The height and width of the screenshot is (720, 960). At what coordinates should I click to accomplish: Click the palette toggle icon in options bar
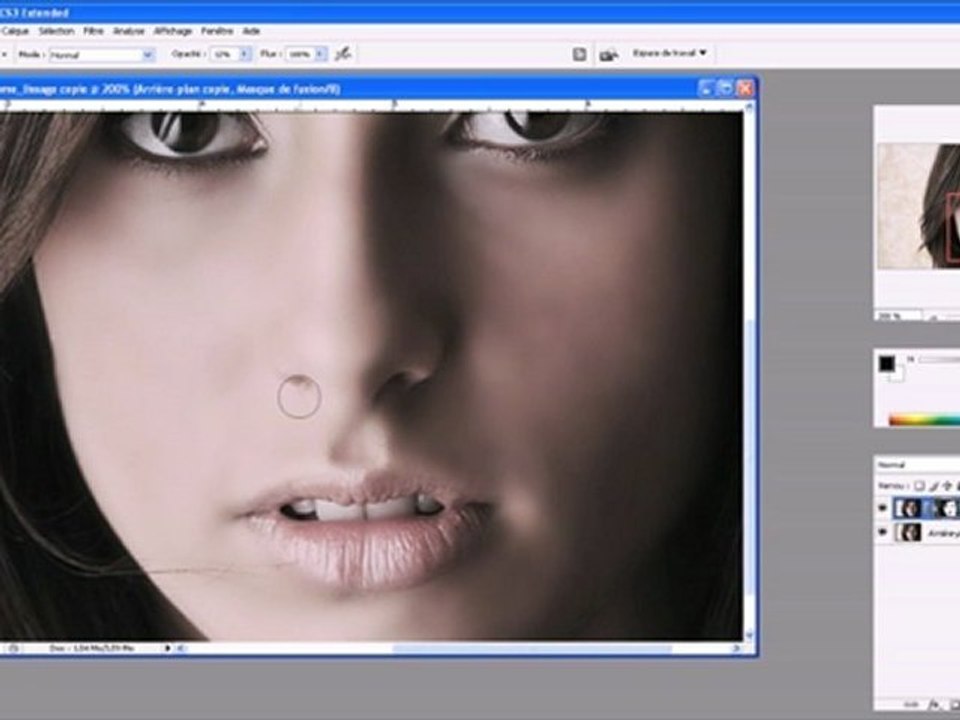579,54
